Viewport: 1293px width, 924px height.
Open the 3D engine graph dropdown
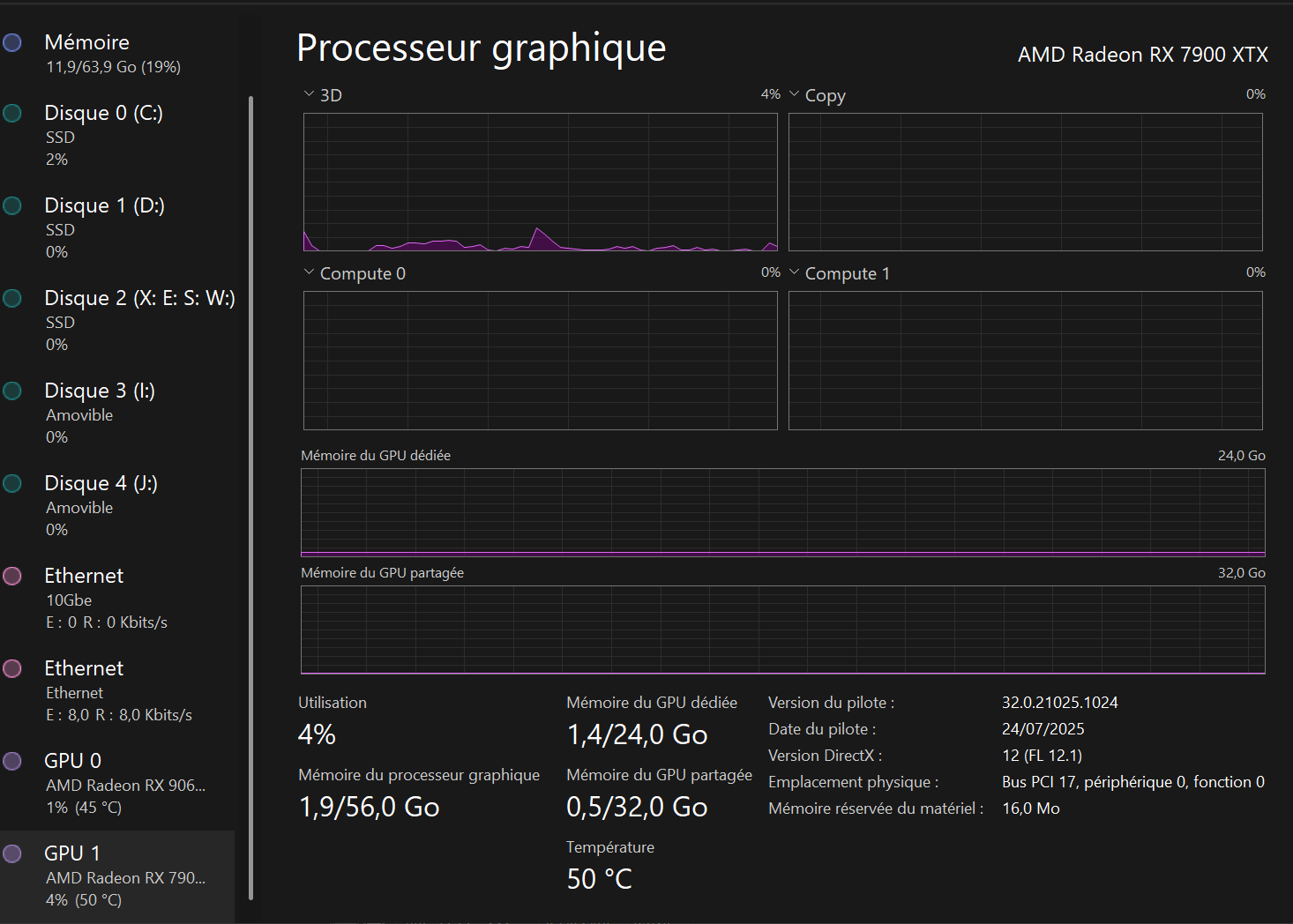[309, 93]
